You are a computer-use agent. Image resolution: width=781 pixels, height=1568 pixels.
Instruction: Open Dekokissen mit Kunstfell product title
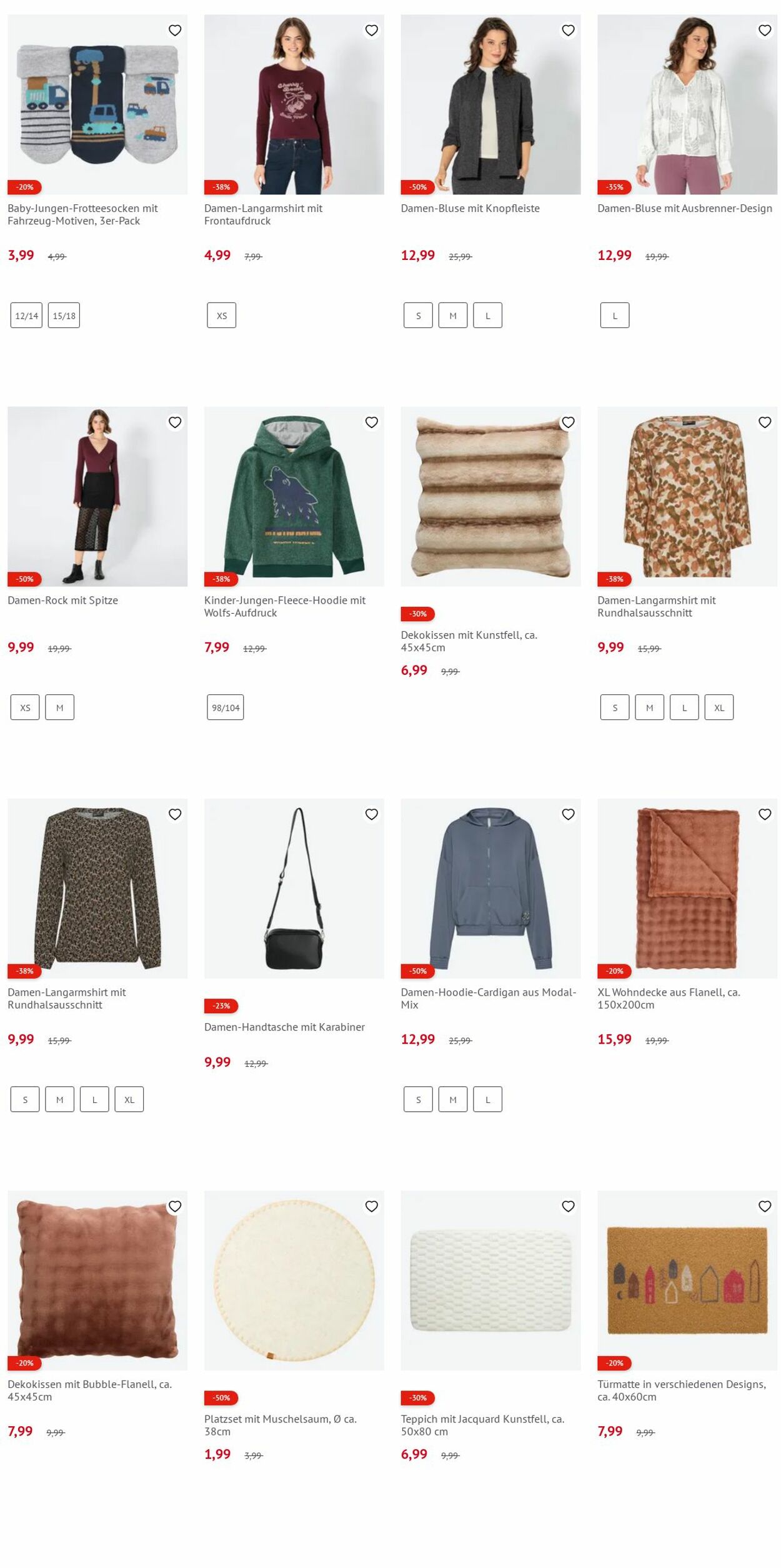click(x=469, y=641)
